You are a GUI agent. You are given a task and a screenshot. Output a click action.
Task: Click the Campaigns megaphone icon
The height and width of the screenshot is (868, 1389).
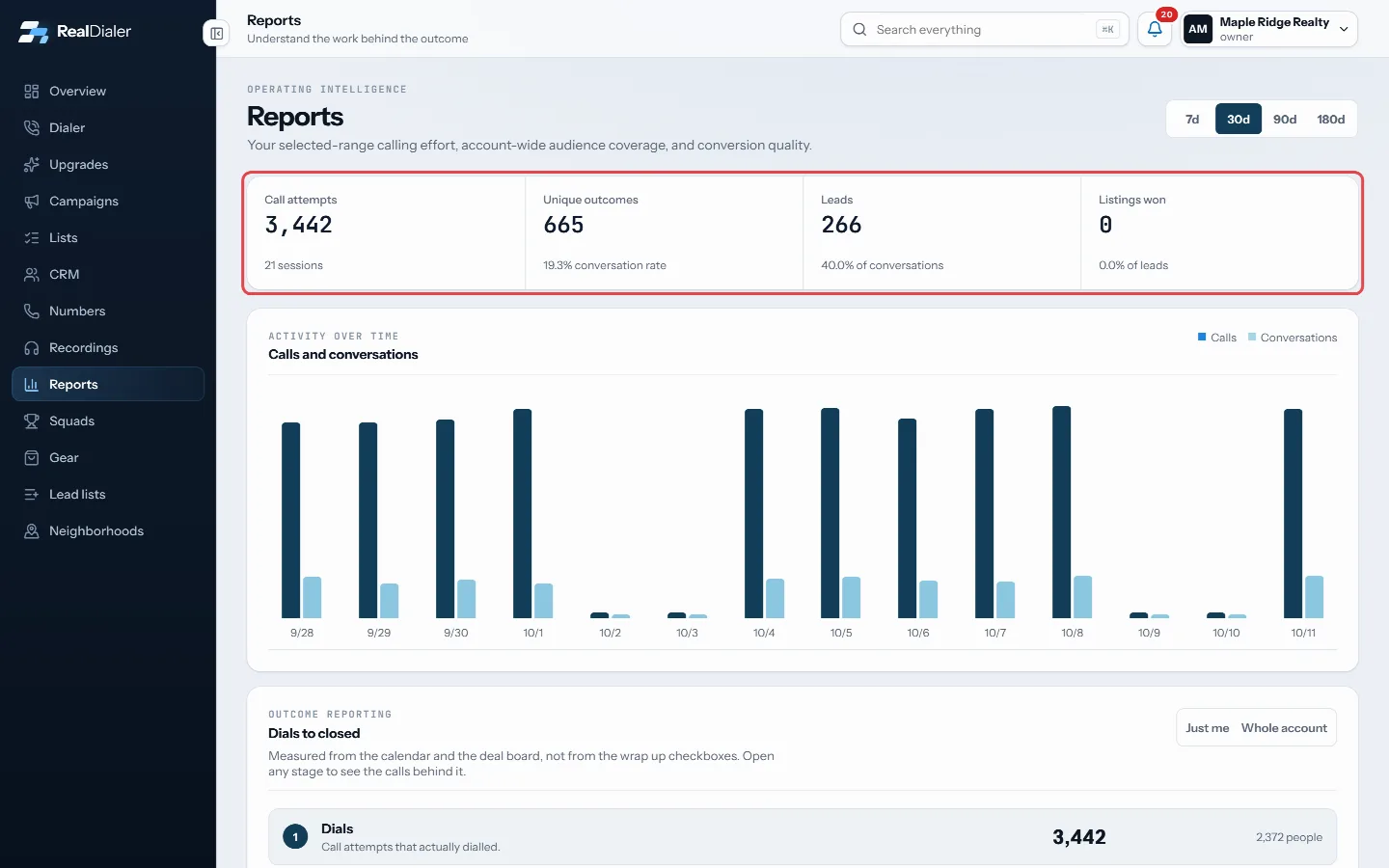click(32, 202)
